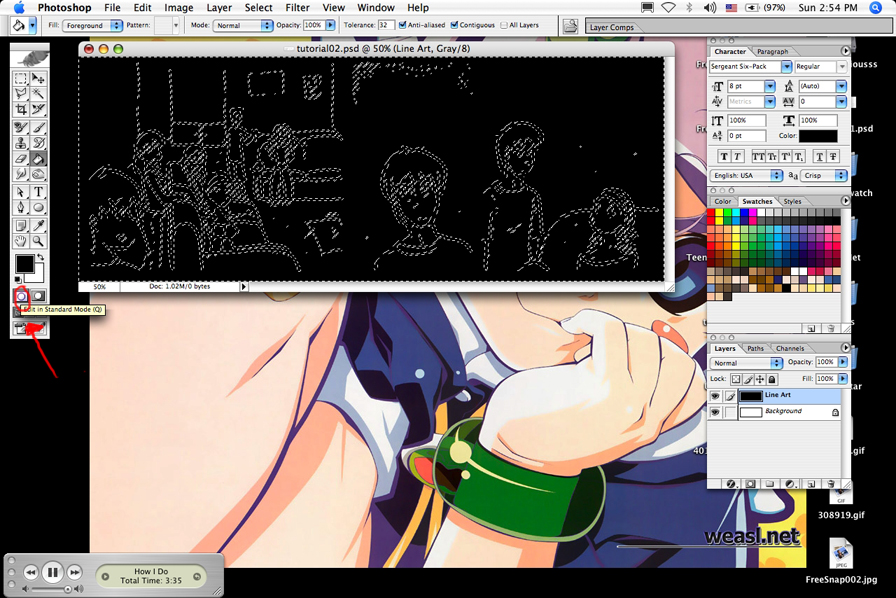Select the Magic Wand tool
The image size is (896, 598).
(38, 93)
